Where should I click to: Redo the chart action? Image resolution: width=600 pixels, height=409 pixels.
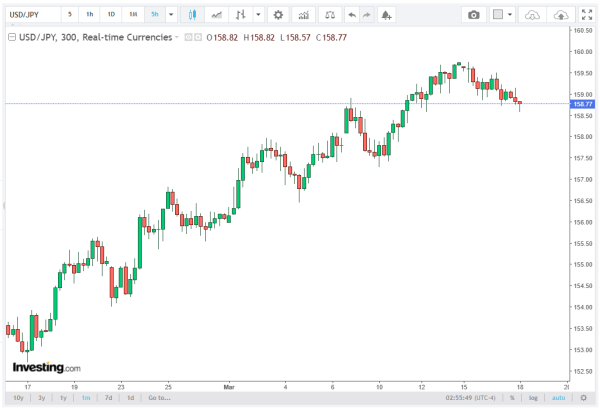click(367, 15)
